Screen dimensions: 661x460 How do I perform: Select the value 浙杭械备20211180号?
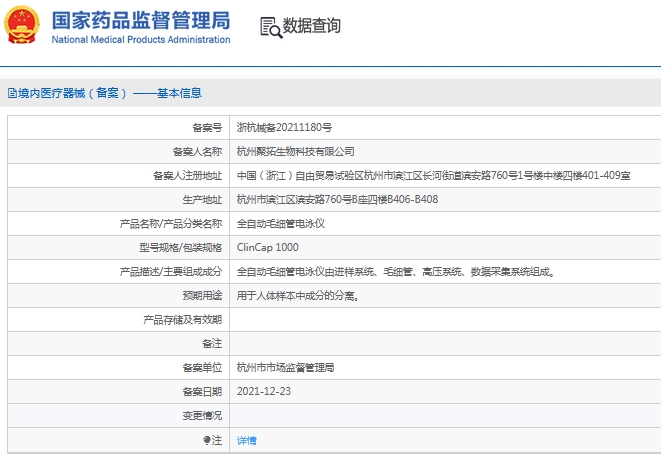tap(284, 127)
